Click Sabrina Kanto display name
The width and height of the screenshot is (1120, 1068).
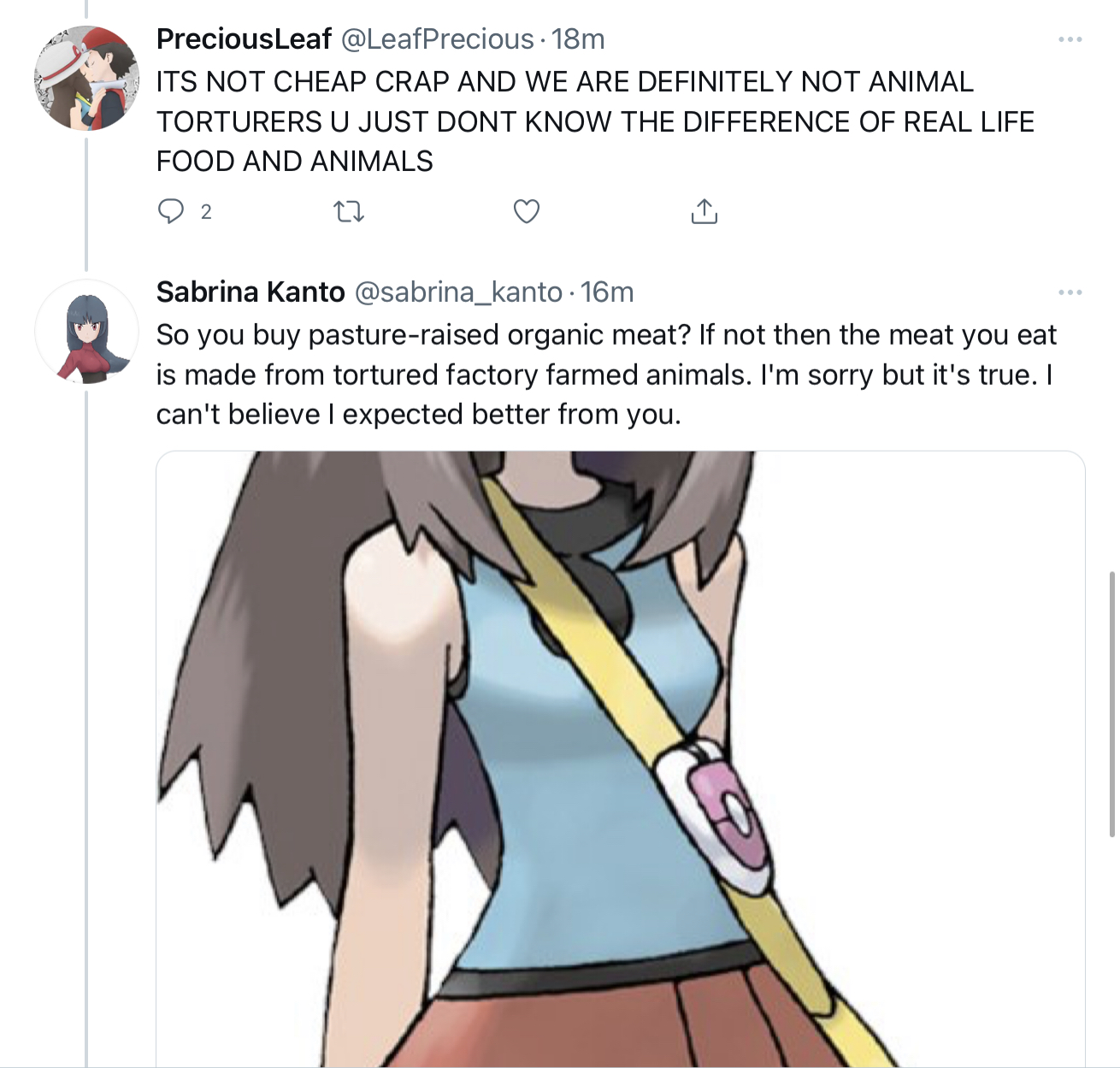tap(251, 292)
